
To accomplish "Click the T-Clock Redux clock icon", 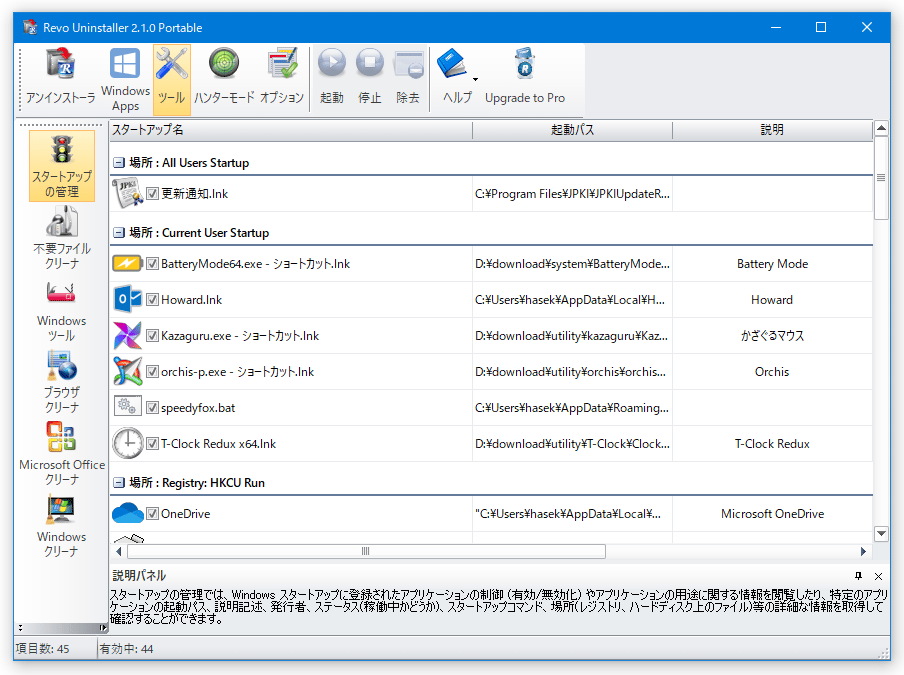I will [127, 443].
